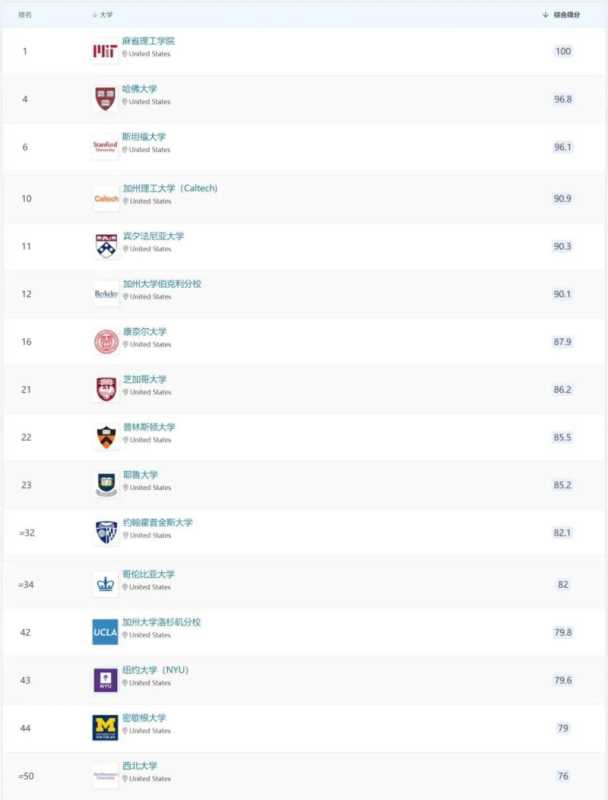Open 麻省理工学院 university link

pos(148,41)
